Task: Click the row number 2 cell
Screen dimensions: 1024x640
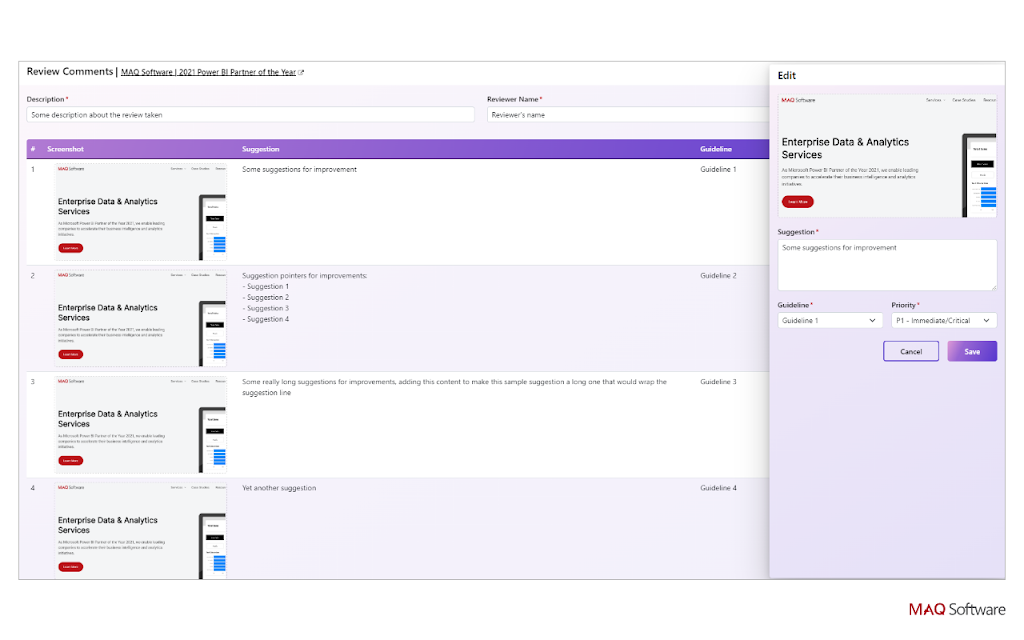Action: click(33, 276)
